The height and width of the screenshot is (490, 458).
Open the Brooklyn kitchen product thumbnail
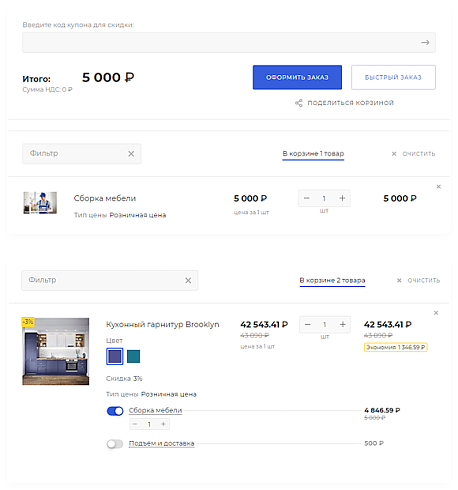click(56, 351)
